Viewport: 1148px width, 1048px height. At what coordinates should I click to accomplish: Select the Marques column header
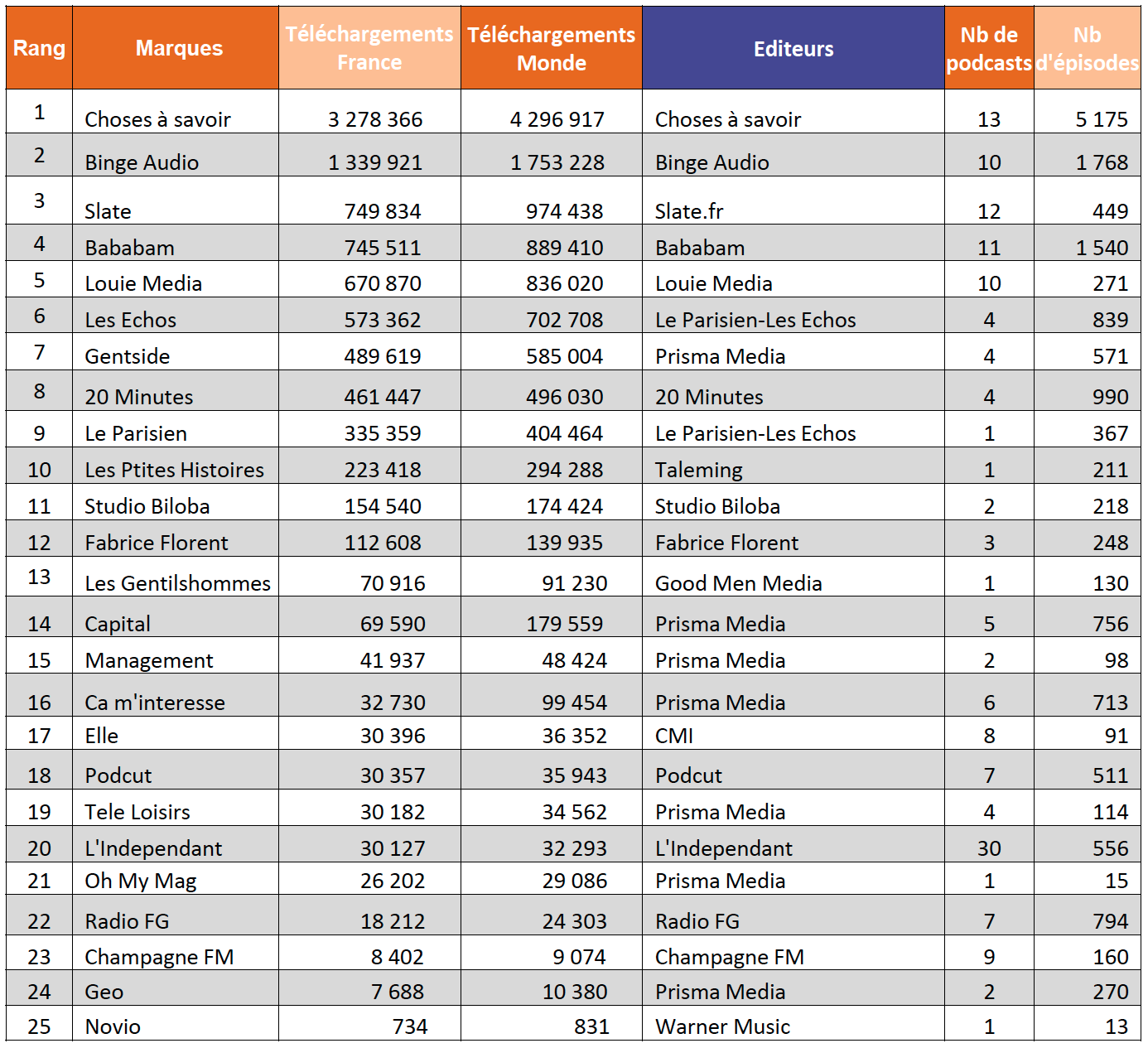click(x=179, y=48)
